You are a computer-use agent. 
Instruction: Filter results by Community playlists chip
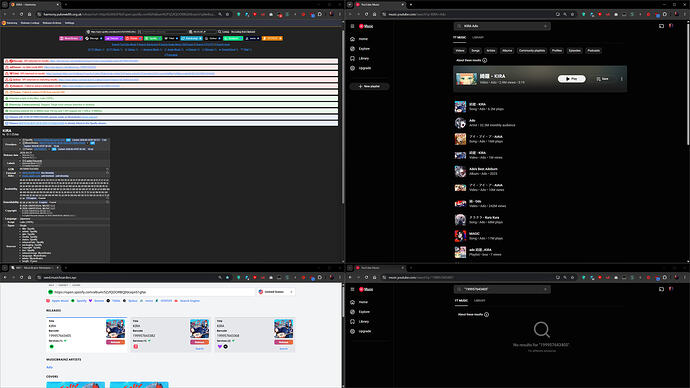click(x=532, y=51)
